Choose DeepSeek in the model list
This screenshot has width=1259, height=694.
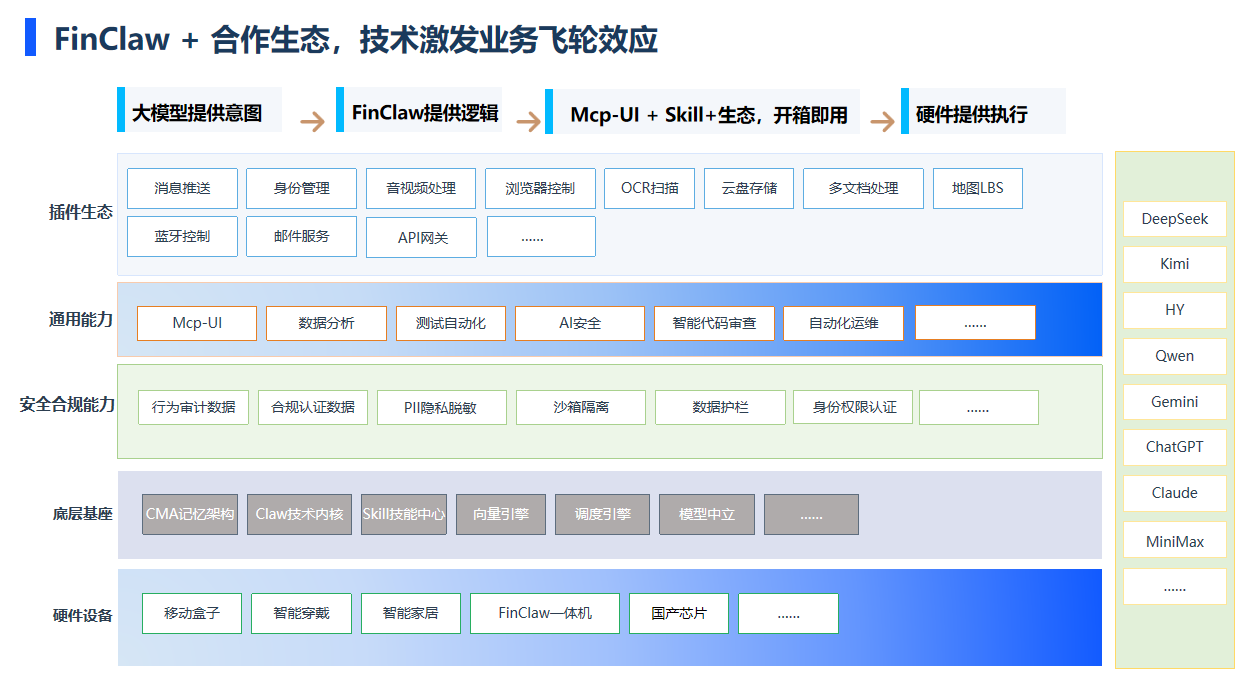click(x=1174, y=219)
